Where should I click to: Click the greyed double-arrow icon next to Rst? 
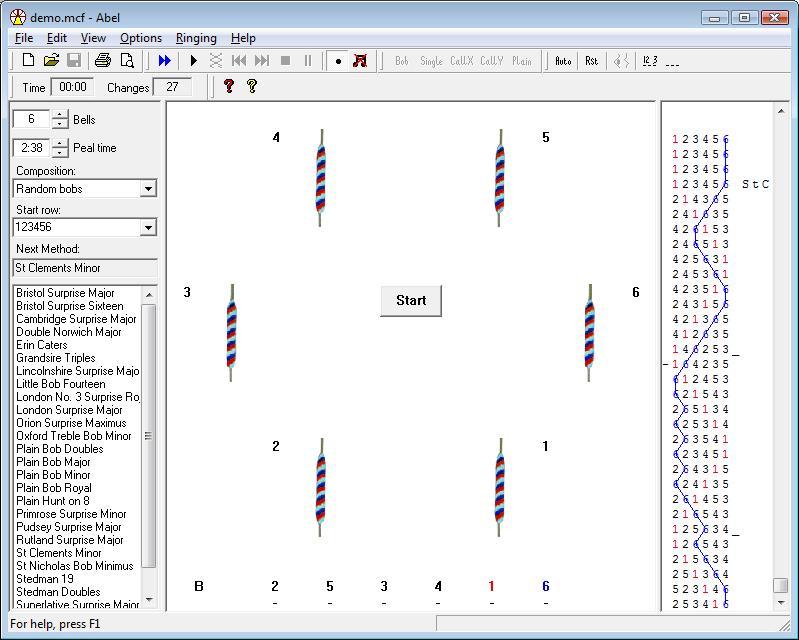pos(621,61)
